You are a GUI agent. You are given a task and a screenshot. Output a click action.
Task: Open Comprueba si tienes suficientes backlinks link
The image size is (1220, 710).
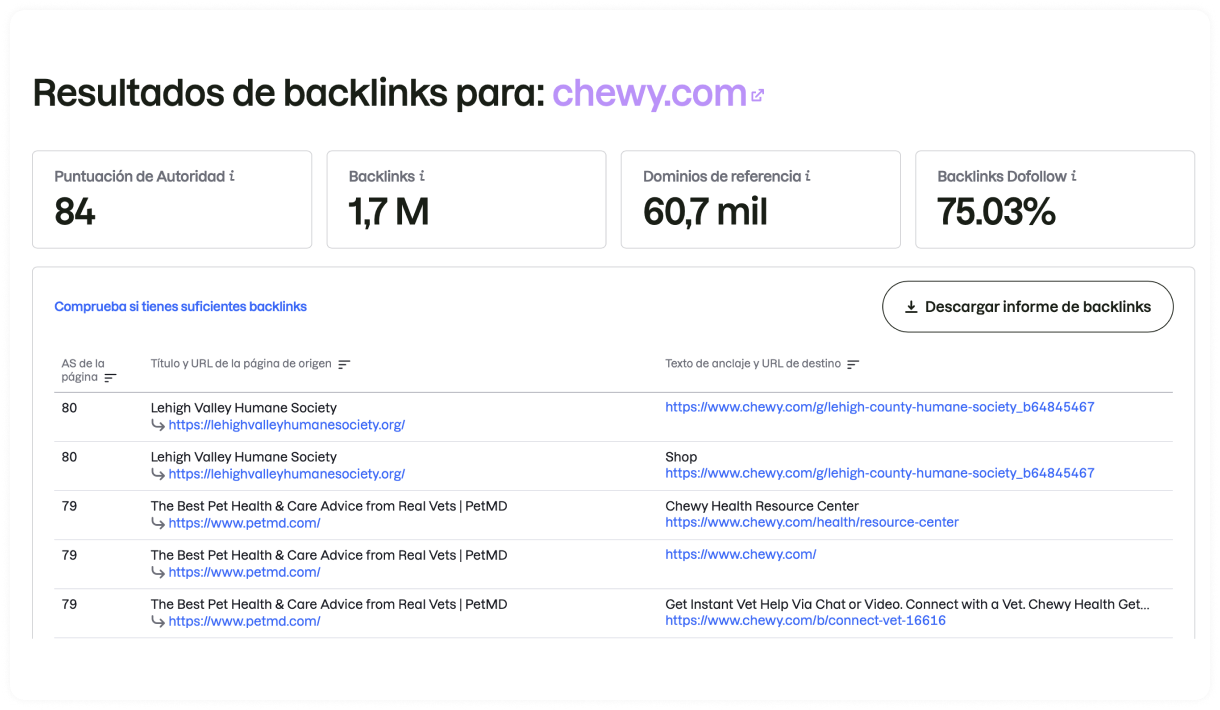(x=180, y=307)
